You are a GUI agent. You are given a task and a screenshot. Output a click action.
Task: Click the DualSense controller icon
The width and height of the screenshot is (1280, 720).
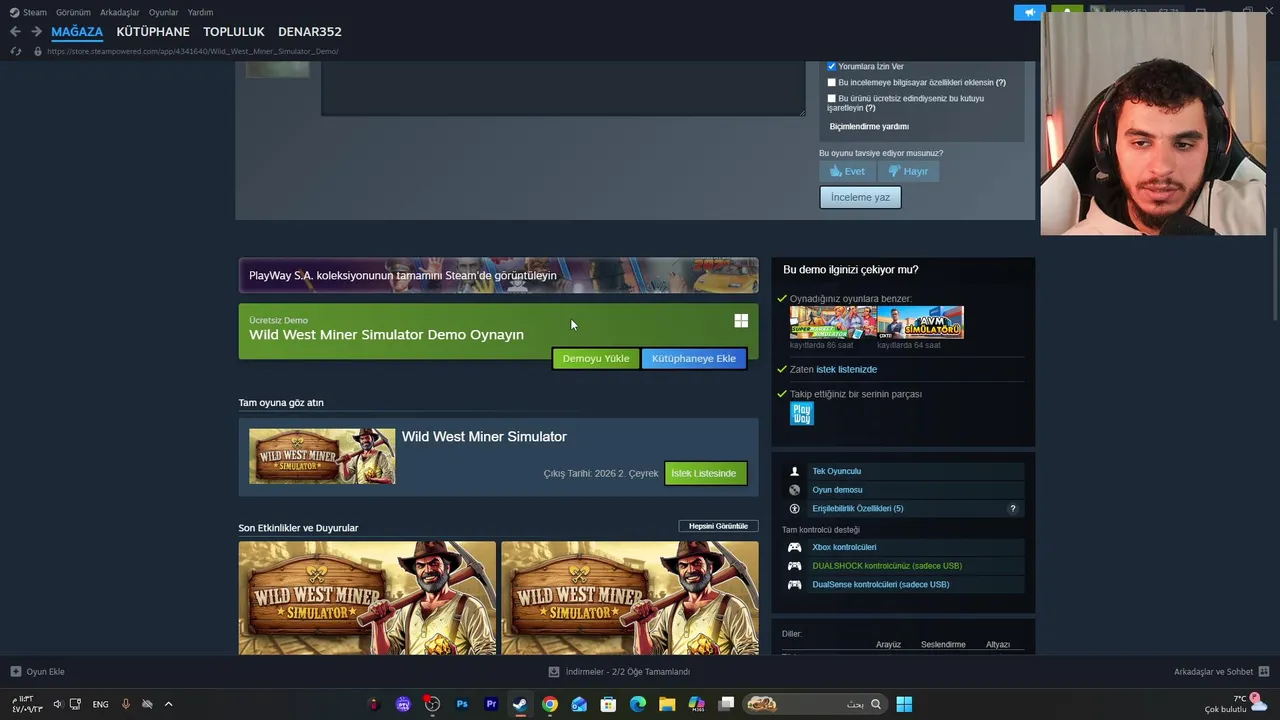pyautogui.click(x=795, y=585)
